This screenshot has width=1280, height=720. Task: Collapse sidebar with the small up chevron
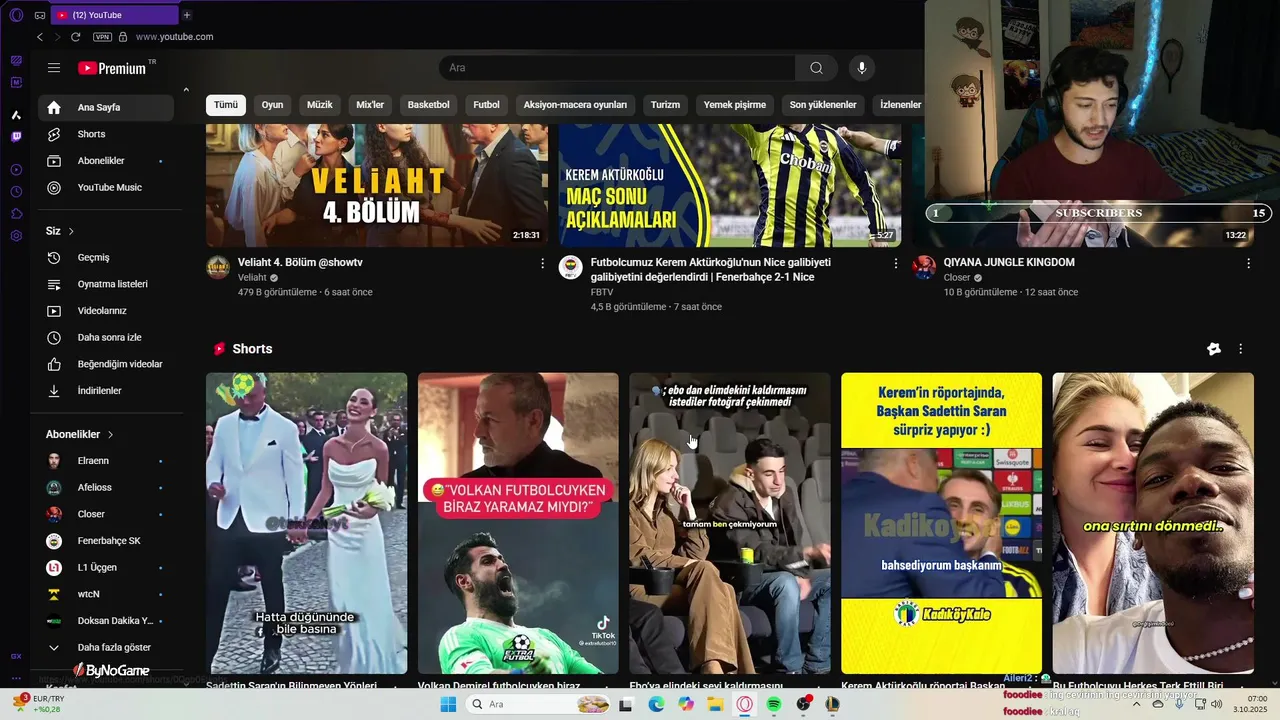(185, 90)
